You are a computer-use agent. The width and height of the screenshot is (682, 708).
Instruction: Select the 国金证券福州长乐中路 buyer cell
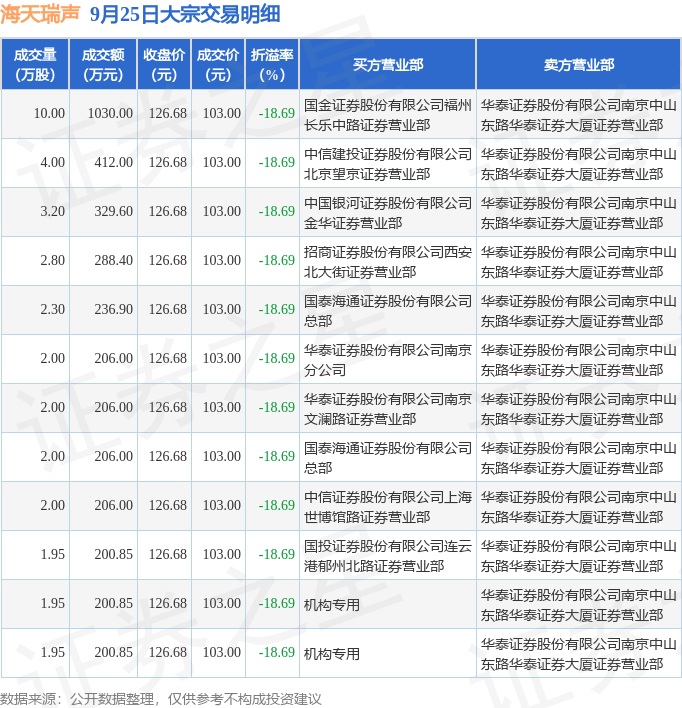[388, 114]
